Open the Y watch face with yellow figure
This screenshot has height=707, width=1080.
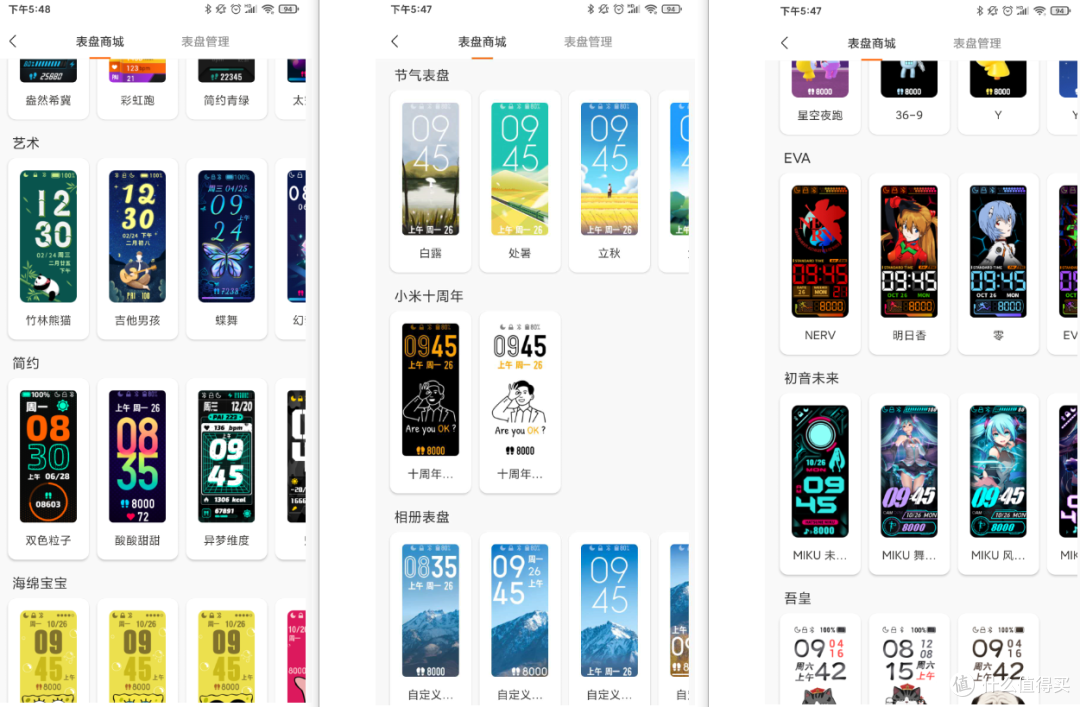pos(998,96)
